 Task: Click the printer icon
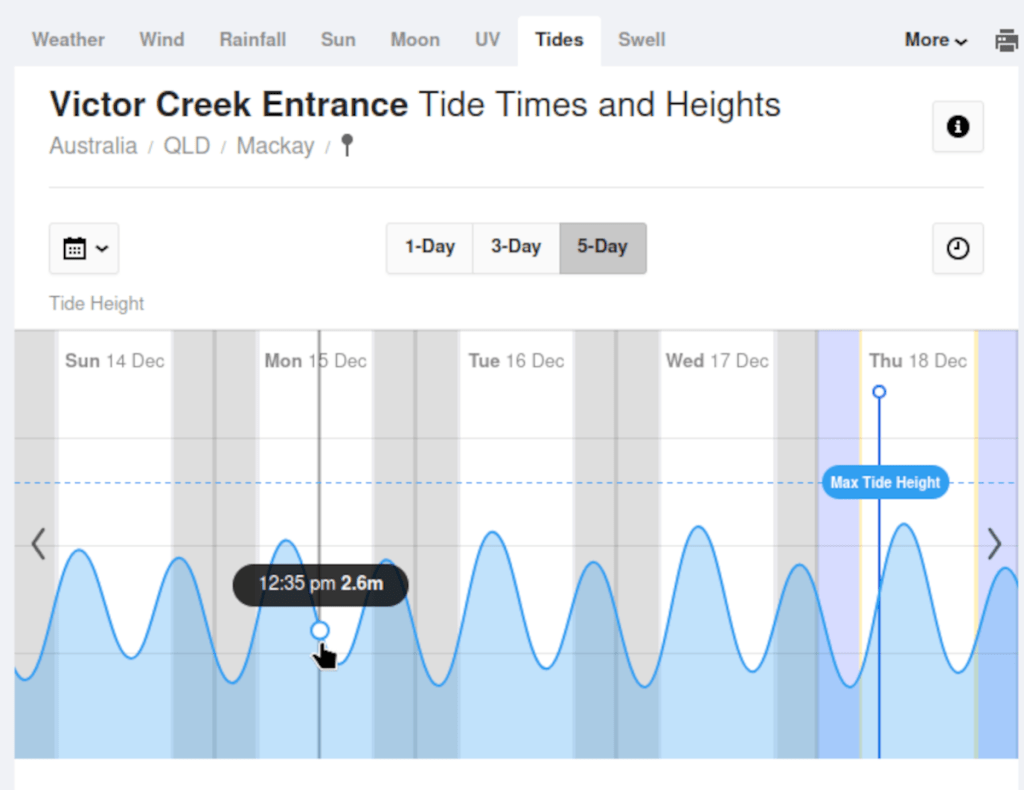point(1006,41)
